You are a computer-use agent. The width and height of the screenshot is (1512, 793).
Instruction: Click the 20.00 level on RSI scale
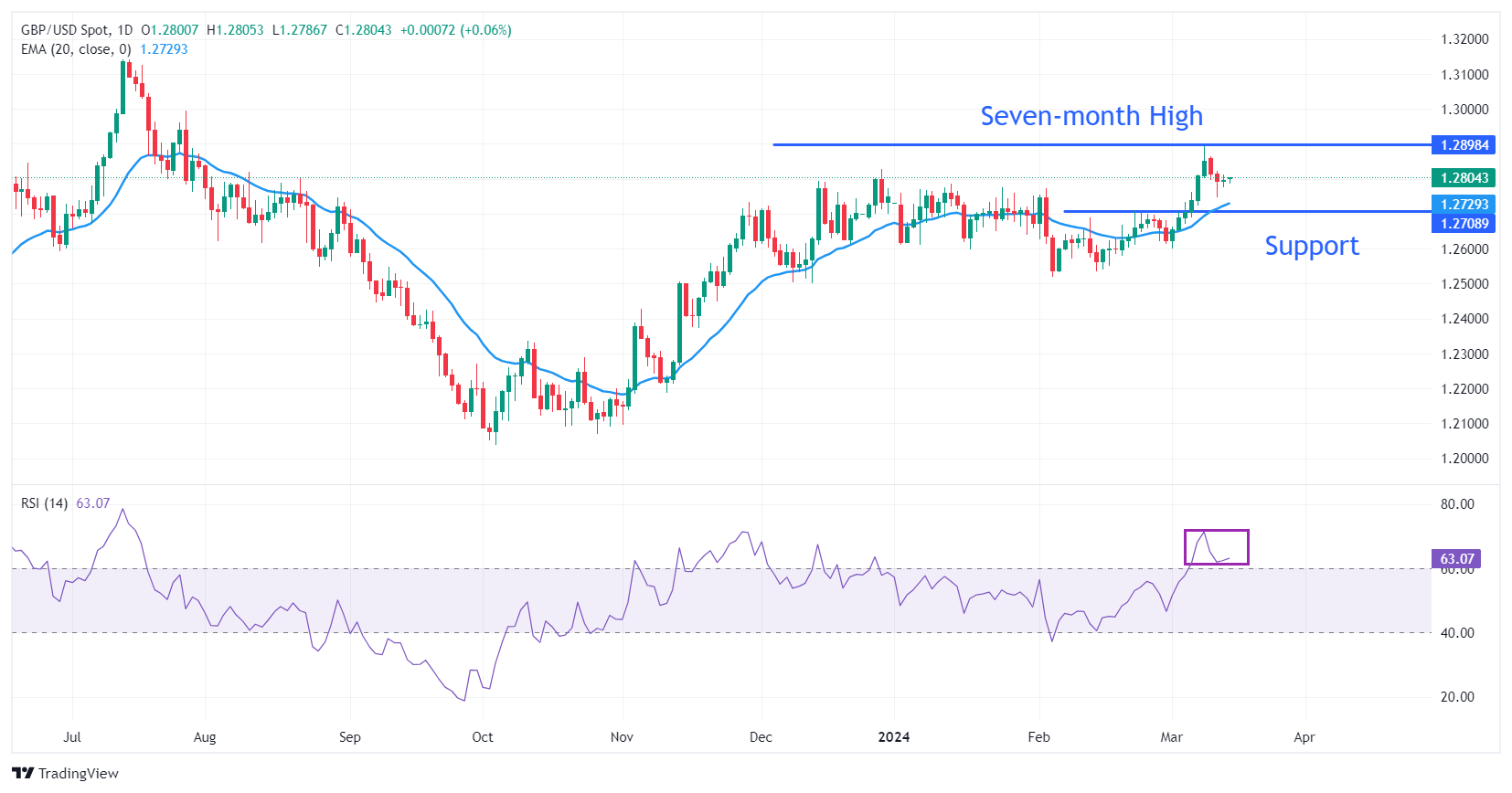[1456, 697]
